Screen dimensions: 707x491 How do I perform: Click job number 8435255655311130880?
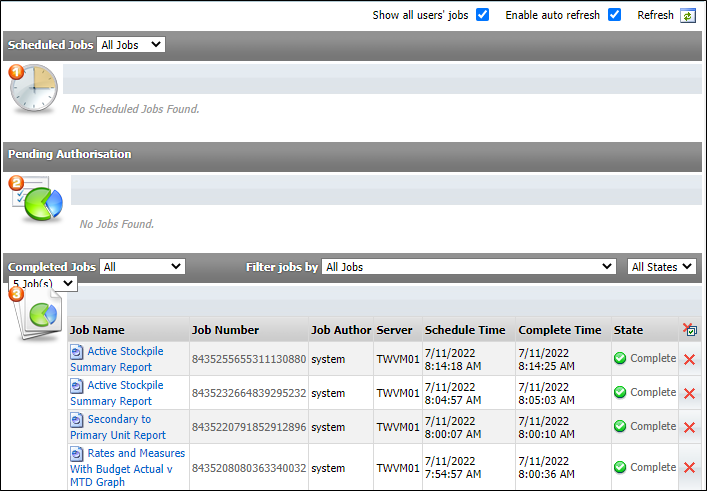(249, 359)
